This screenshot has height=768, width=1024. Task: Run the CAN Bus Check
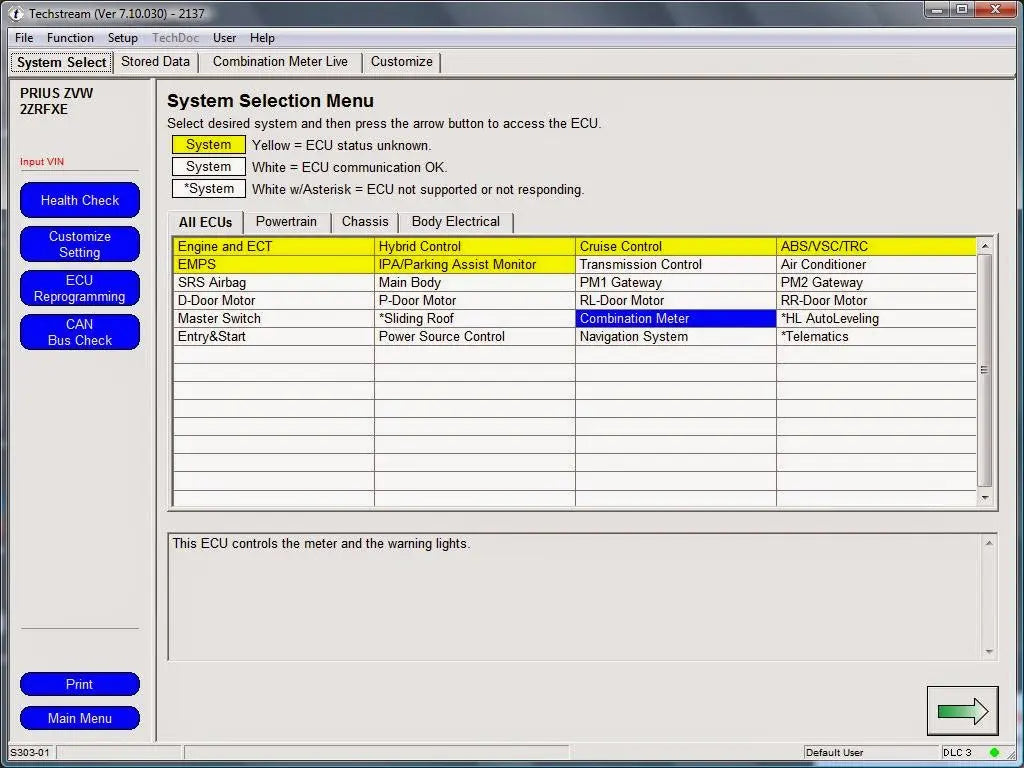(x=79, y=332)
